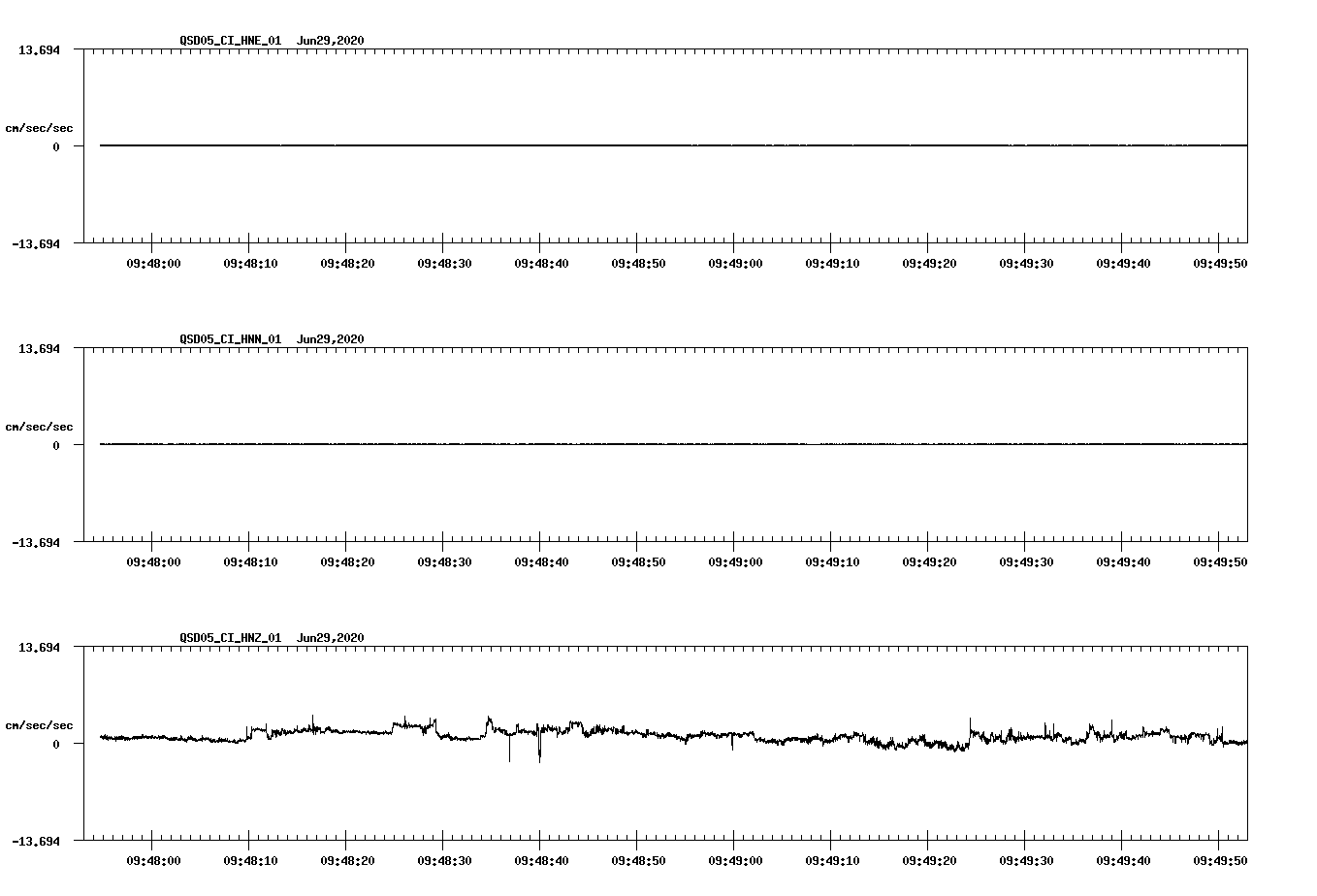Click the 09:49:40 time label on HNZ plot
This screenshot has width=1317, height=896.
pyautogui.click(x=1123, y=861)
